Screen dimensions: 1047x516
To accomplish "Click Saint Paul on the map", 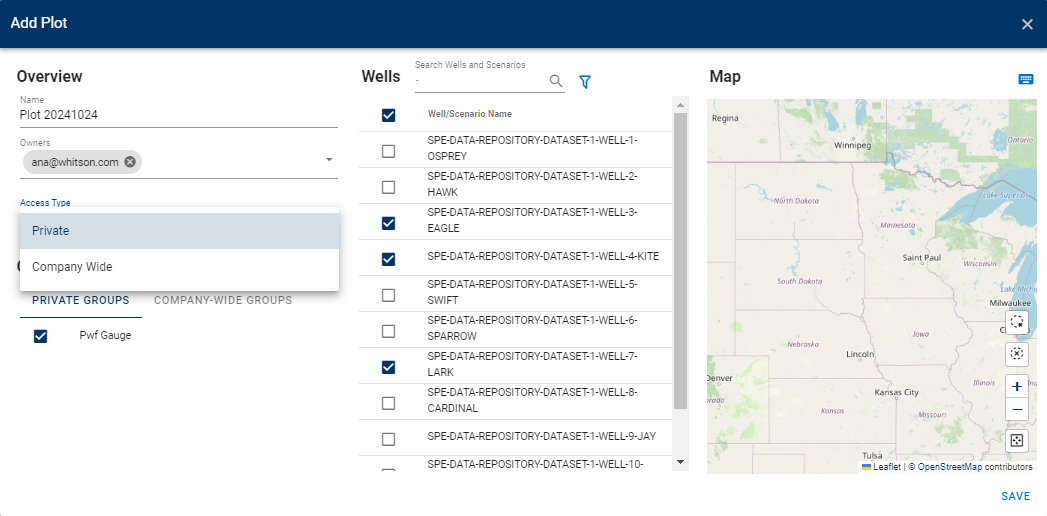I will [921, 258].
